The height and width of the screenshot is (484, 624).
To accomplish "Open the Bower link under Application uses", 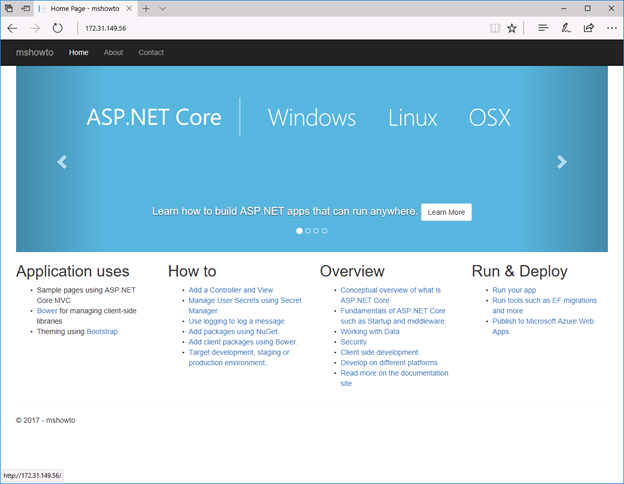I will point(47,311).
